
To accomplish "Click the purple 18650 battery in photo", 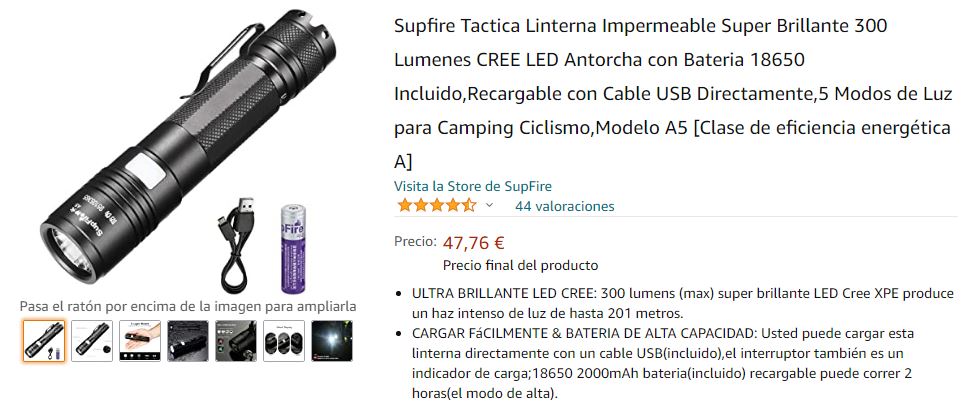I will [x=293, y=249].
